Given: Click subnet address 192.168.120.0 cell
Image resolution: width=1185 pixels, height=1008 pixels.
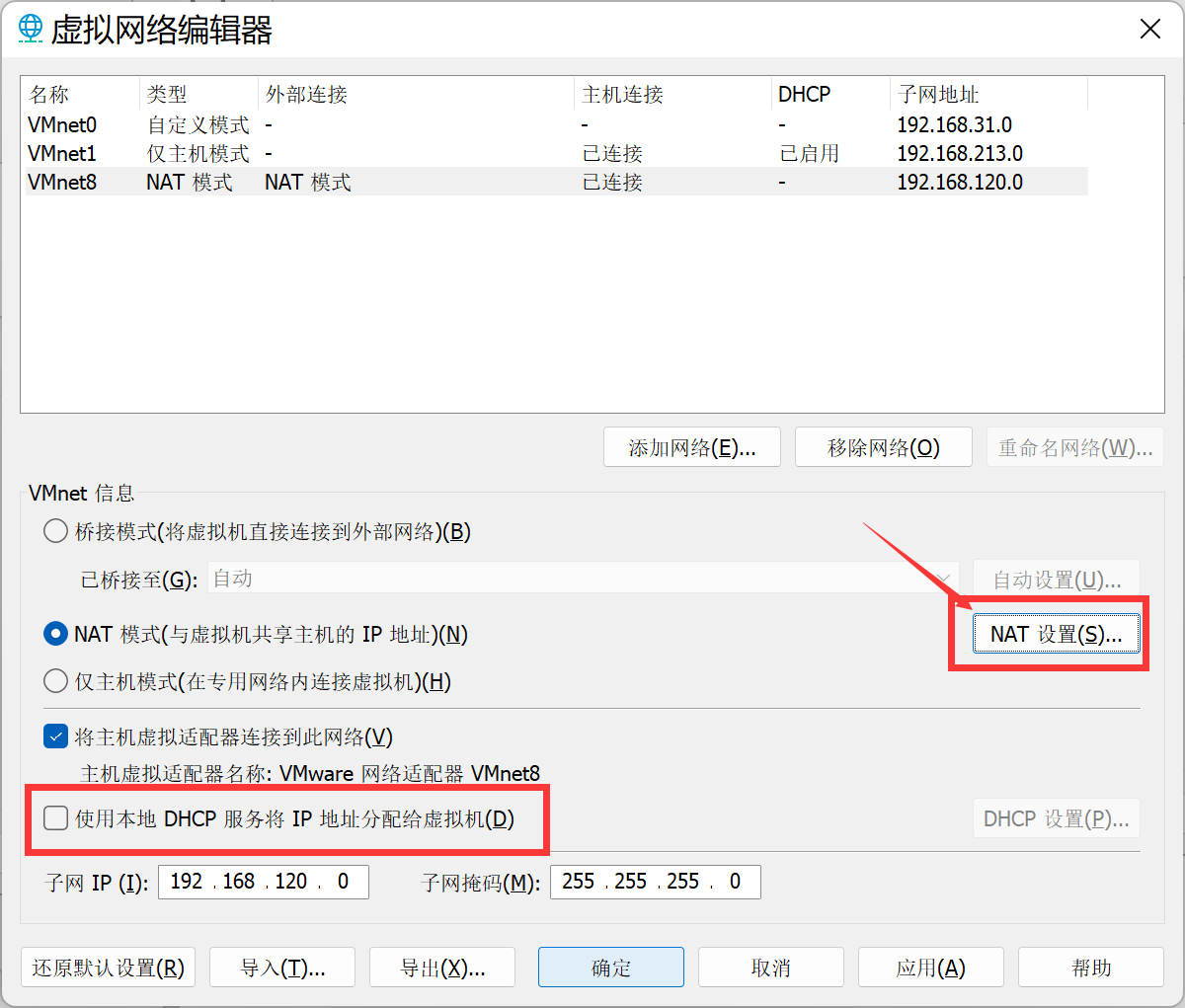Looking at the screenshot, I should (960, 183).
